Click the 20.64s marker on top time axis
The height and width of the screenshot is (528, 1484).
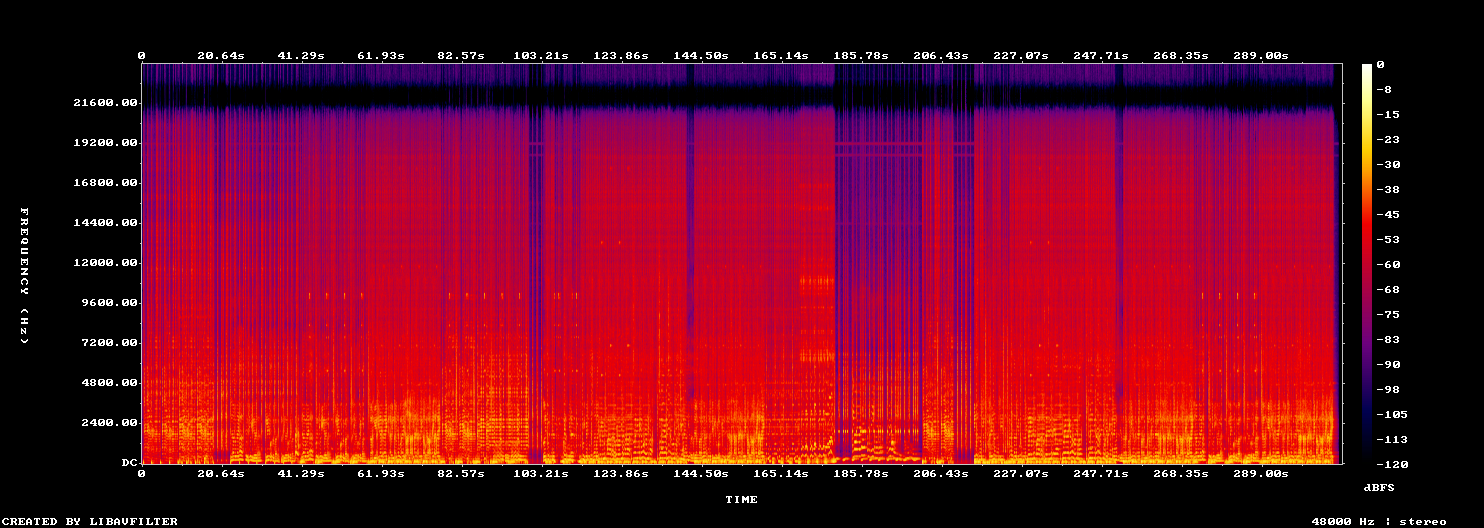tap(221, 55)
